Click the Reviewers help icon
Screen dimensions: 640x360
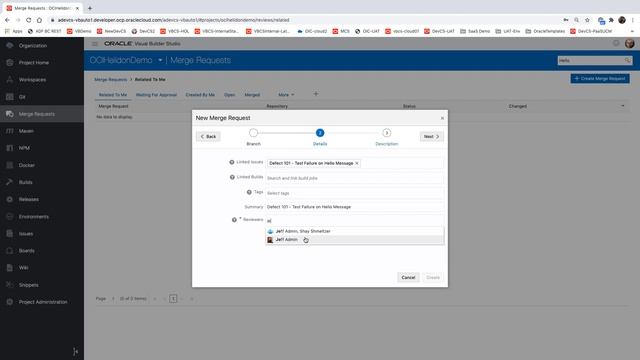(234, 220)
